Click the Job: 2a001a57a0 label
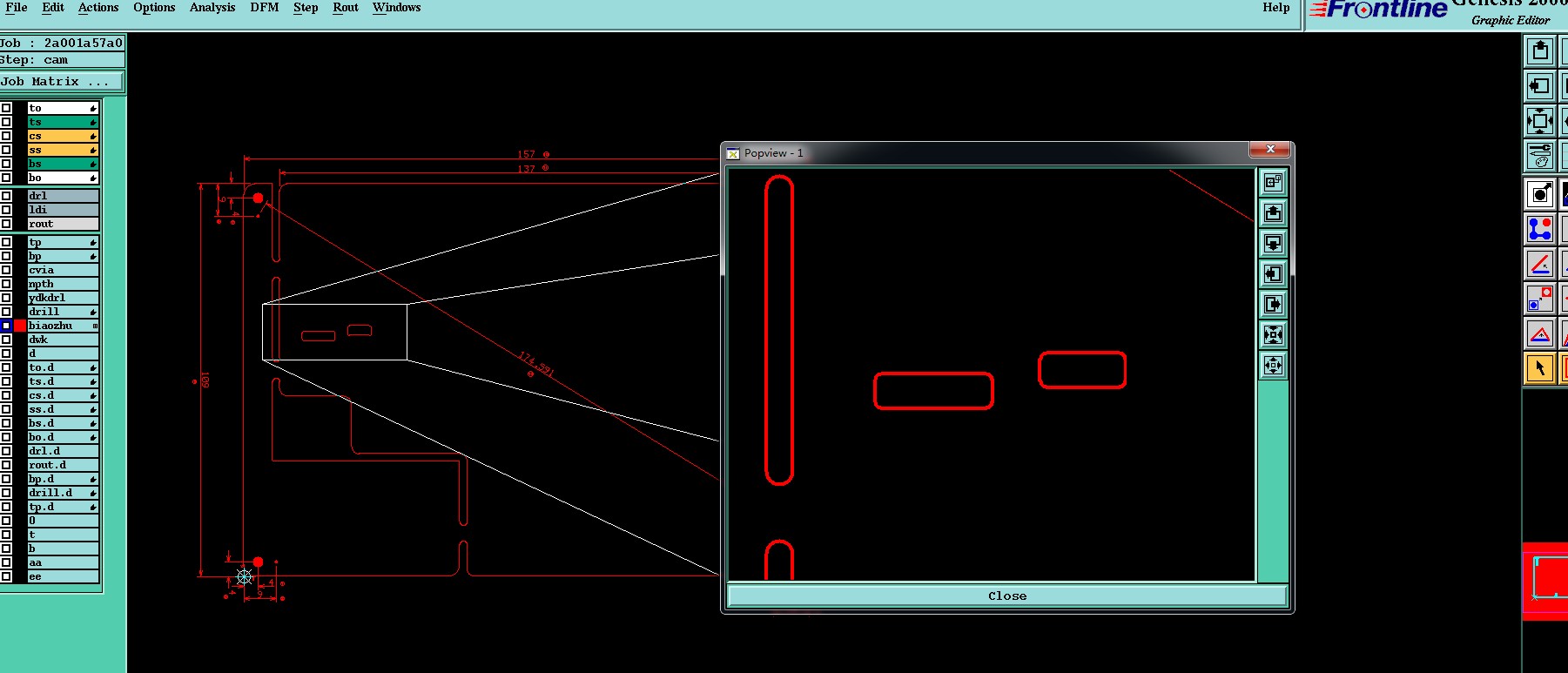This screenshot has width=1568, height=673. [61, 43]
